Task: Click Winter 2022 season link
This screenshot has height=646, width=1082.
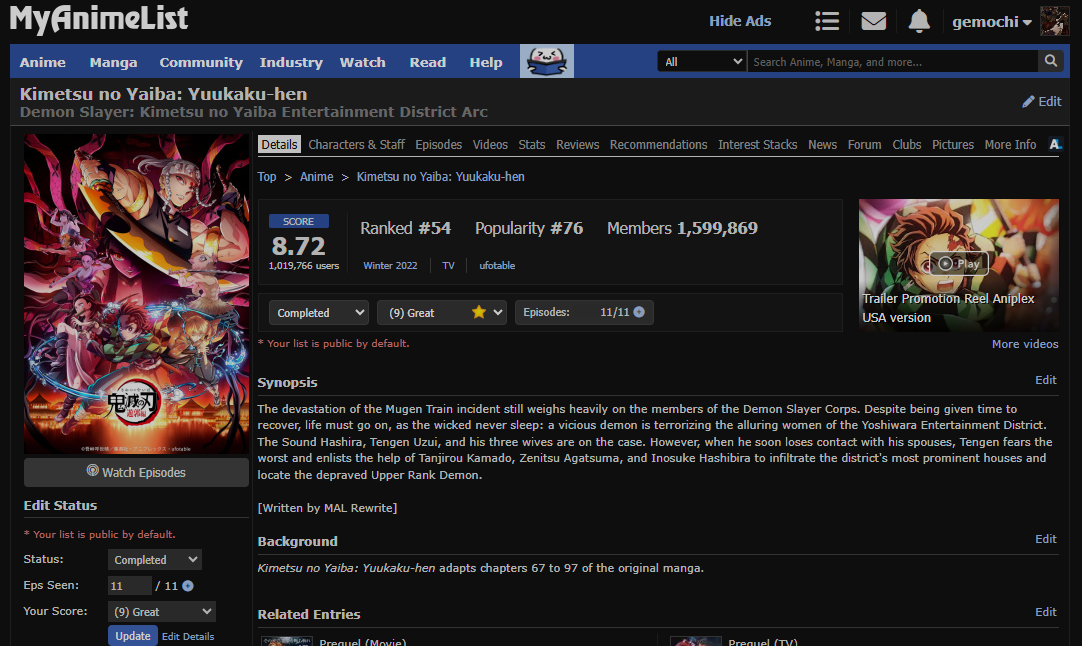Action: coord(390,265)
